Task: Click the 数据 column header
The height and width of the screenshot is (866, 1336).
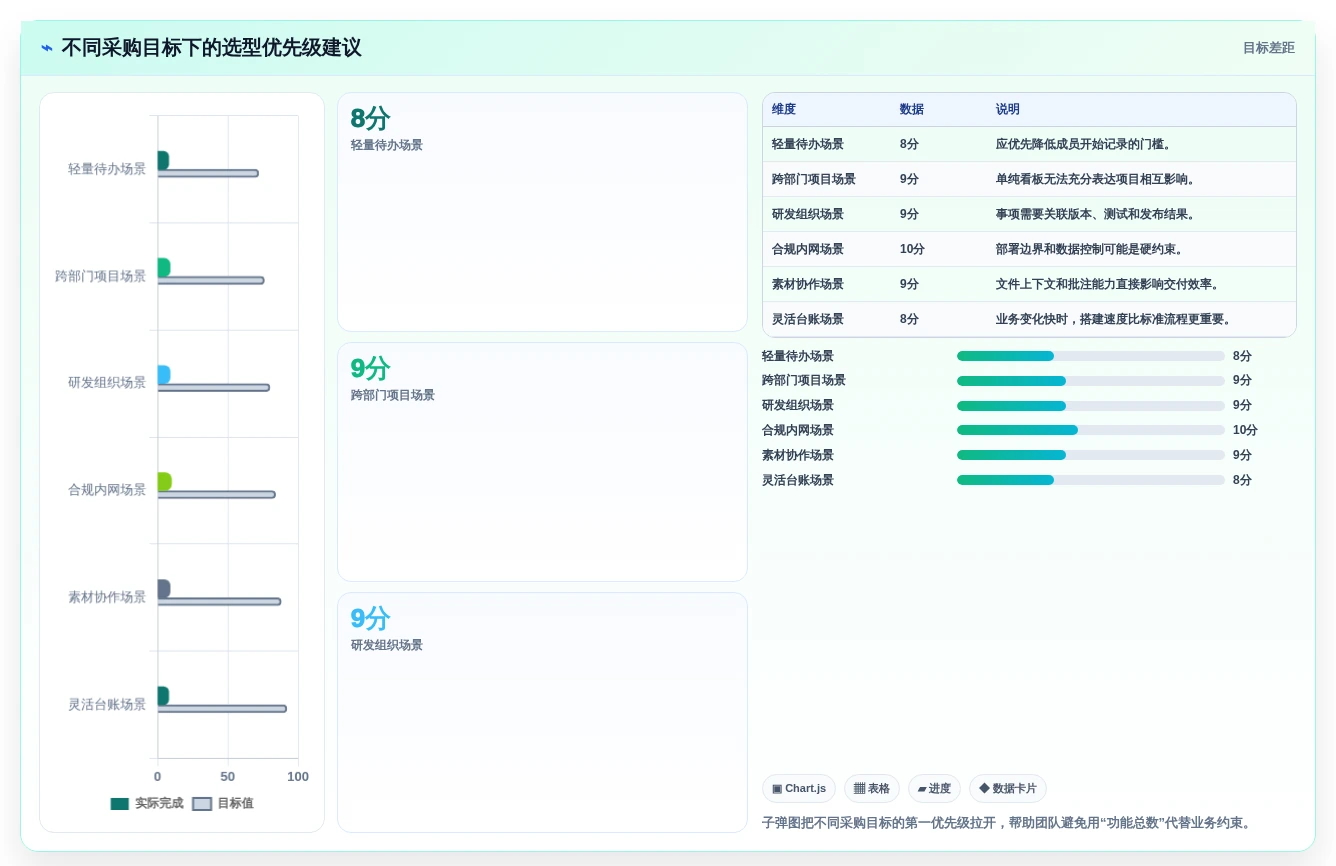Action: tap(912, 109)
